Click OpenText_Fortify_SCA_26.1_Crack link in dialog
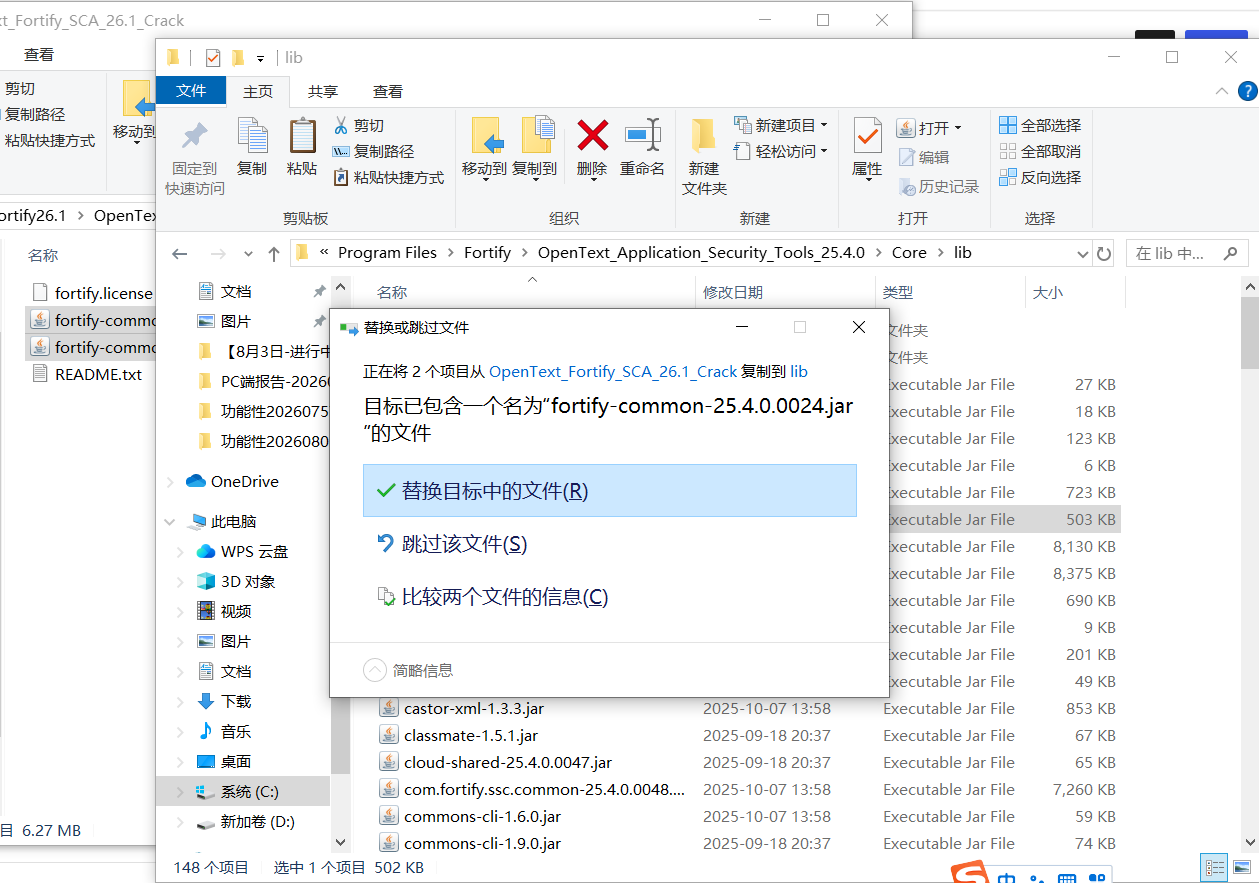The image size is (1259, 883). click(613, 371)
